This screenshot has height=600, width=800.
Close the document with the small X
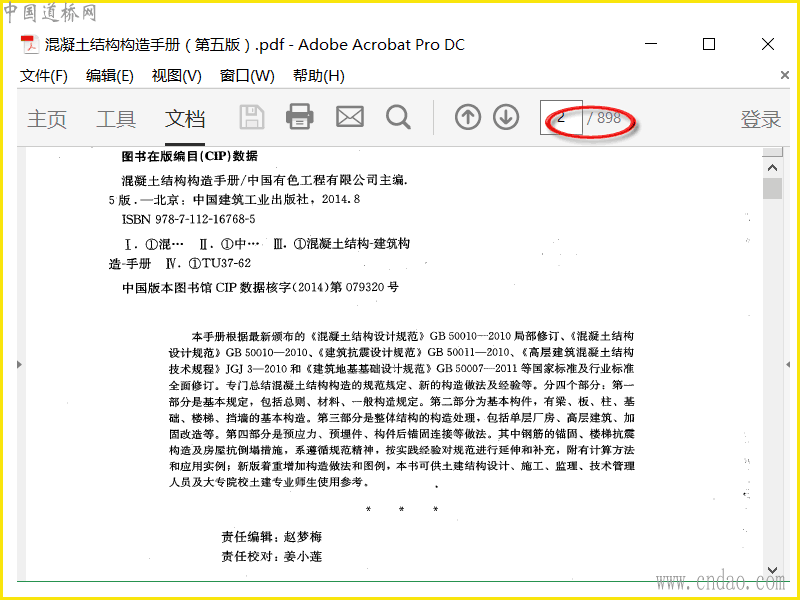(785, 76)
